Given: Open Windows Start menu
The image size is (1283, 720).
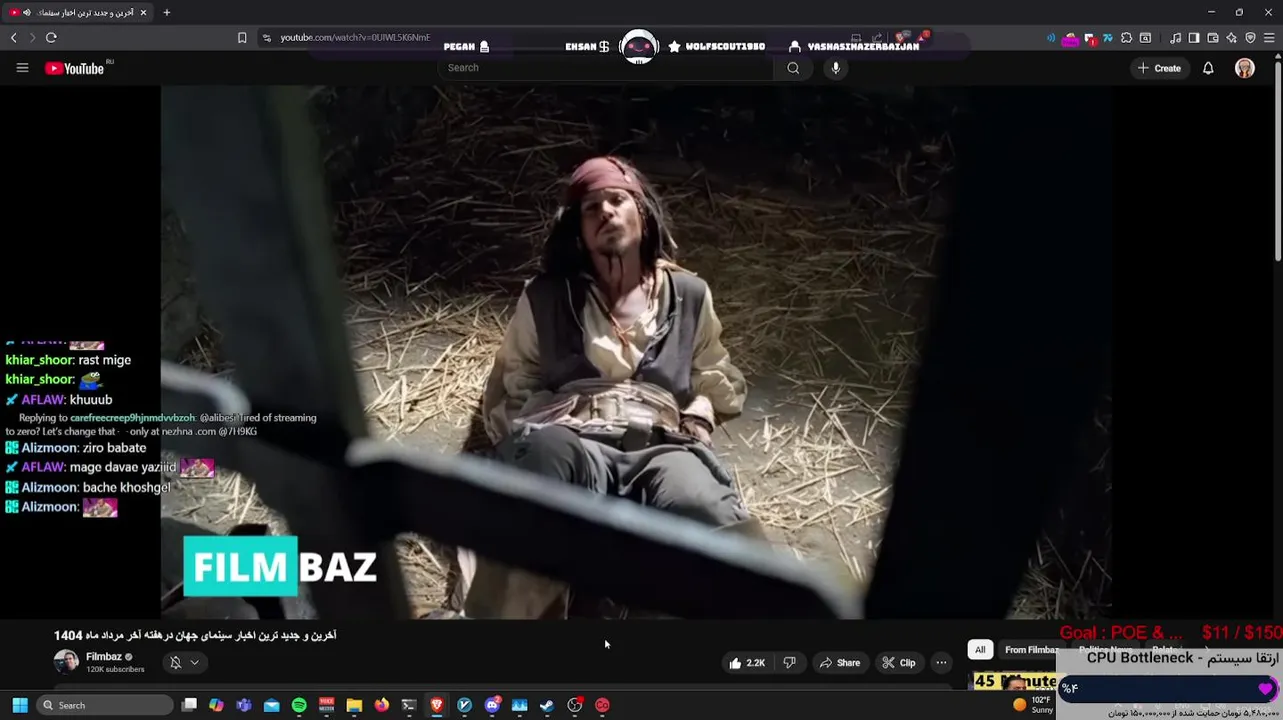Looking at the screenshot, I should (19, 705).
